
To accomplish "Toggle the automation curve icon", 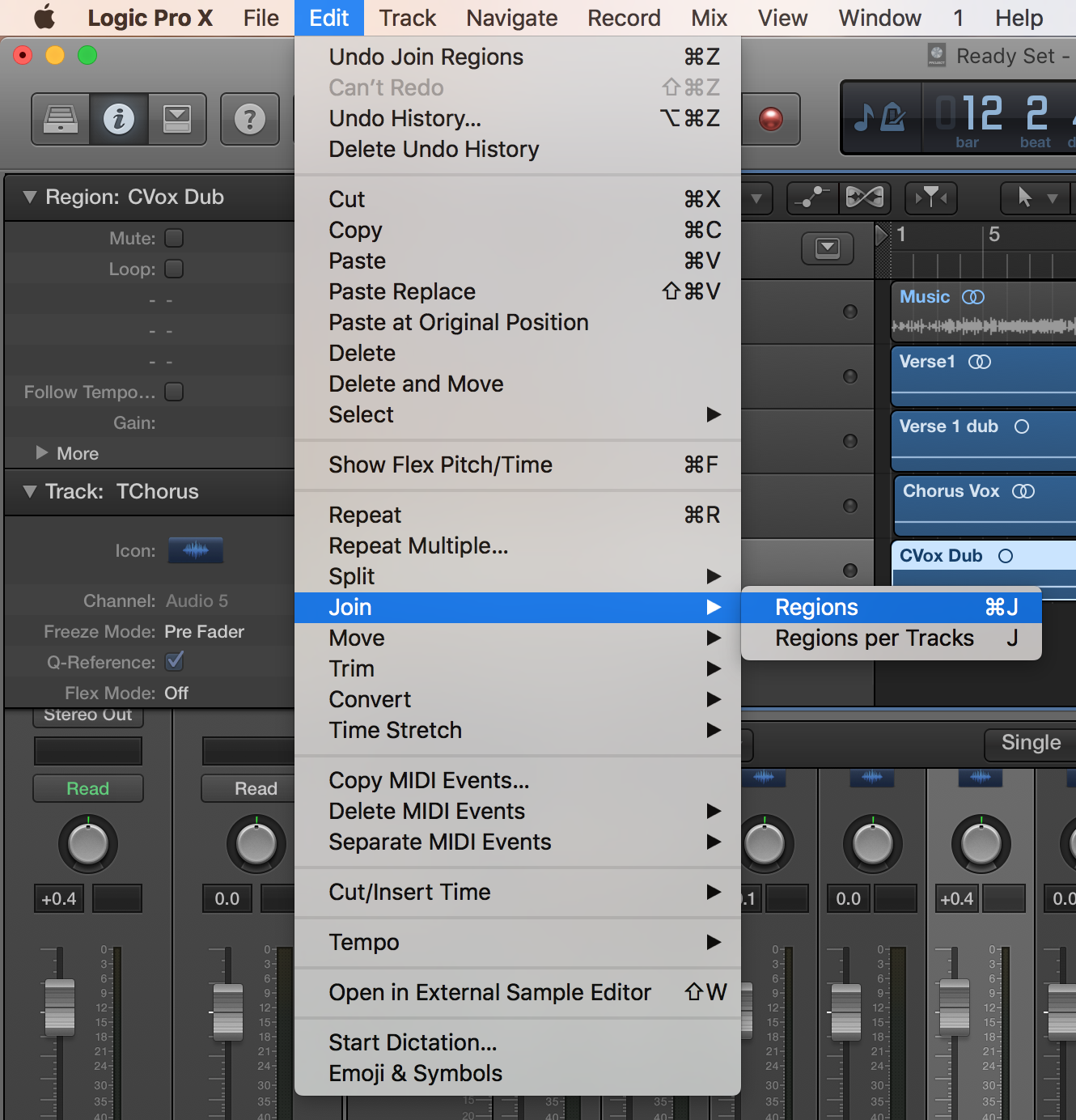I will 811,197.
